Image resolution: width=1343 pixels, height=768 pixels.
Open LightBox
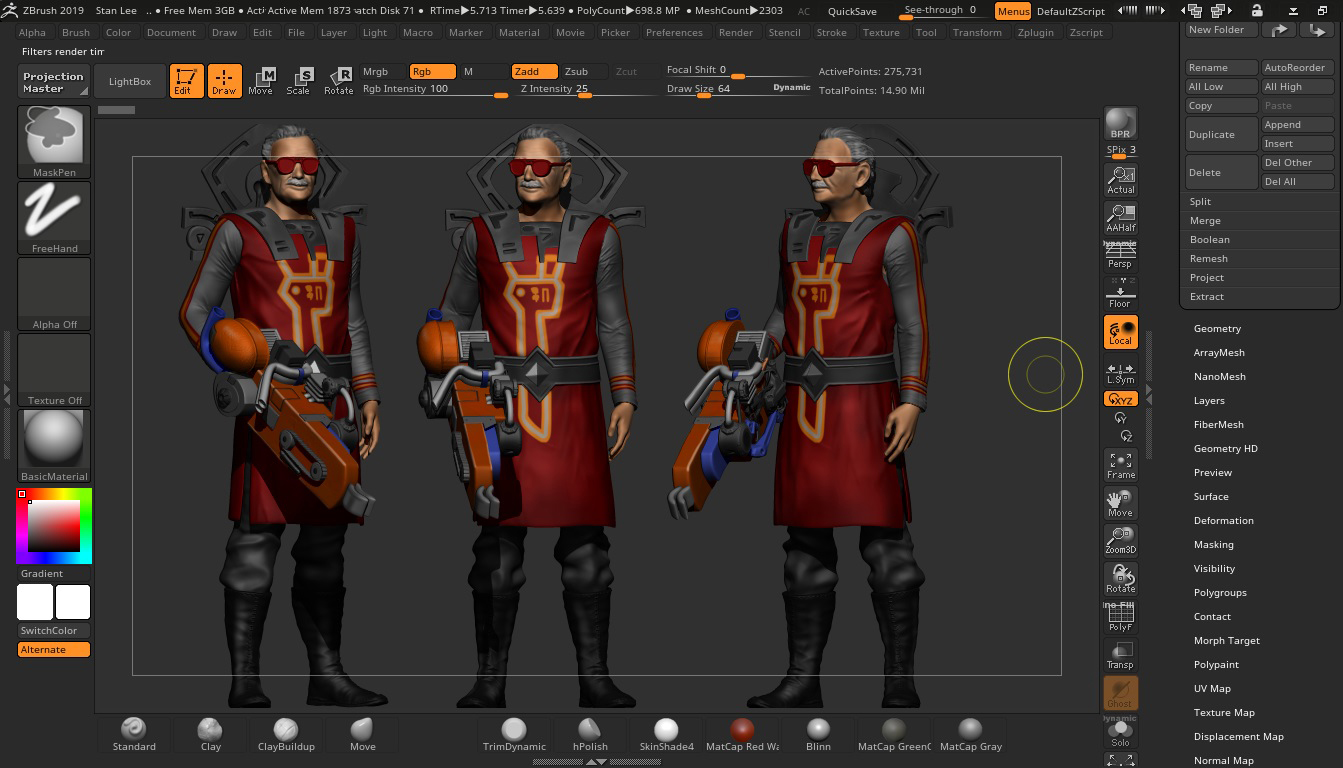click(x=130, y=81)
